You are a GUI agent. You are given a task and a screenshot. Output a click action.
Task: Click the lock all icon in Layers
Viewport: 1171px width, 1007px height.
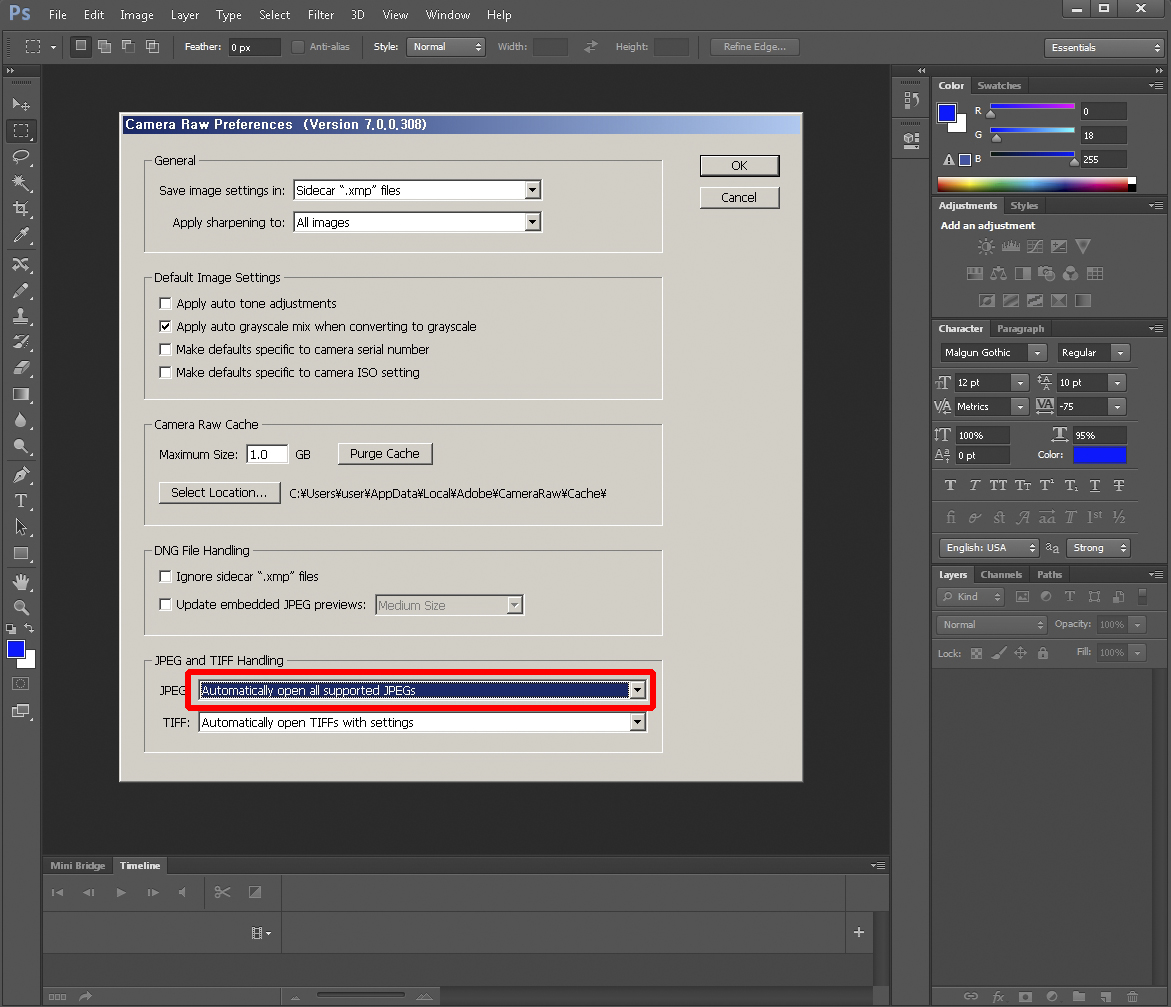click(x=1043, y=653)
